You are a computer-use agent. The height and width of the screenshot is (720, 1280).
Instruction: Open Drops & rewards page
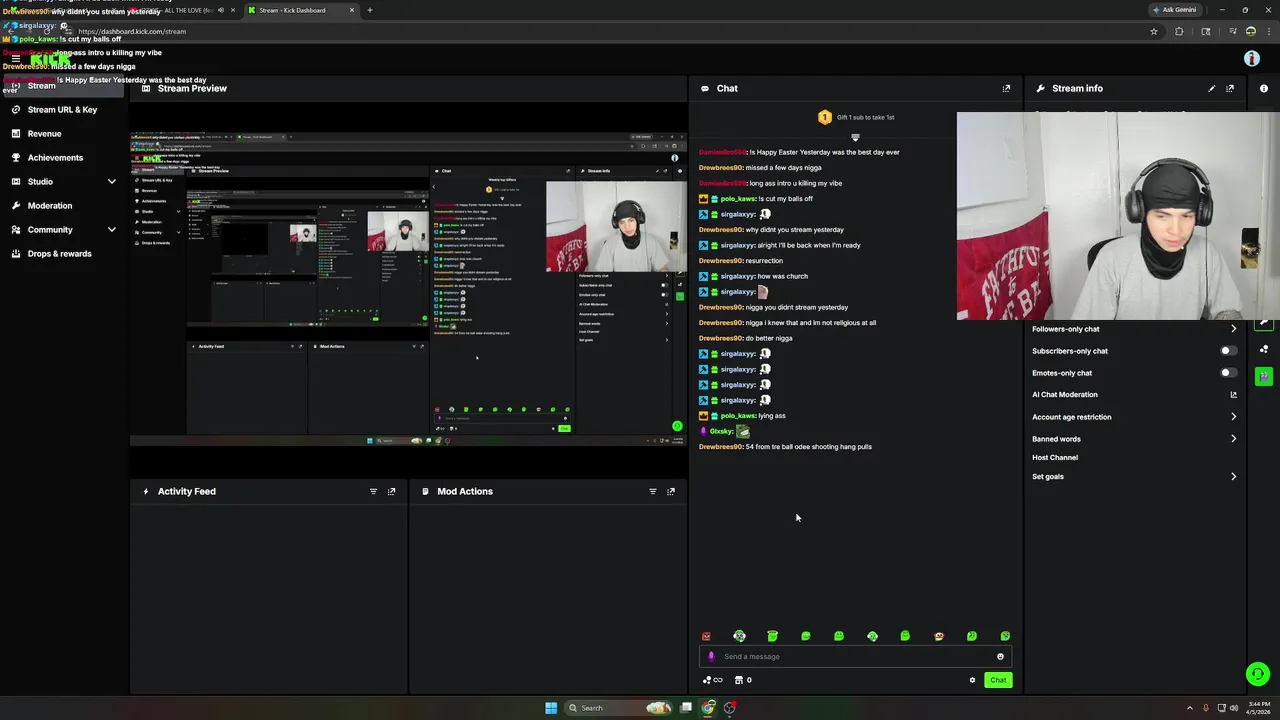pyautogui.click(x=59, y=254)
